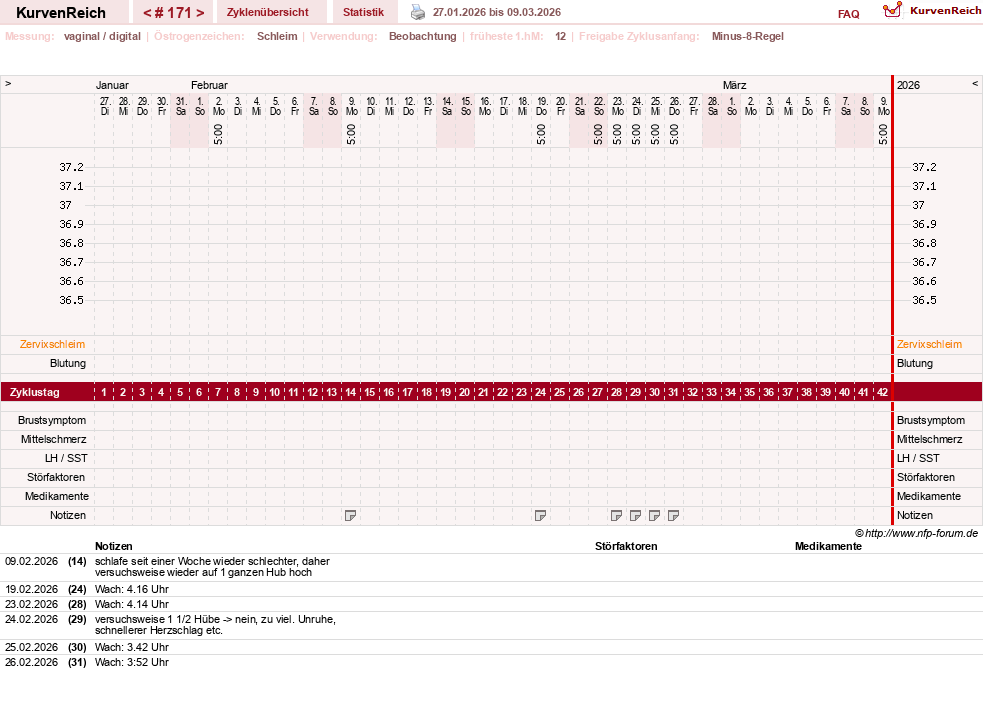
Task: Open the note icon on cycle day 14
Action: pyautogui.click(x=350, y=515)
